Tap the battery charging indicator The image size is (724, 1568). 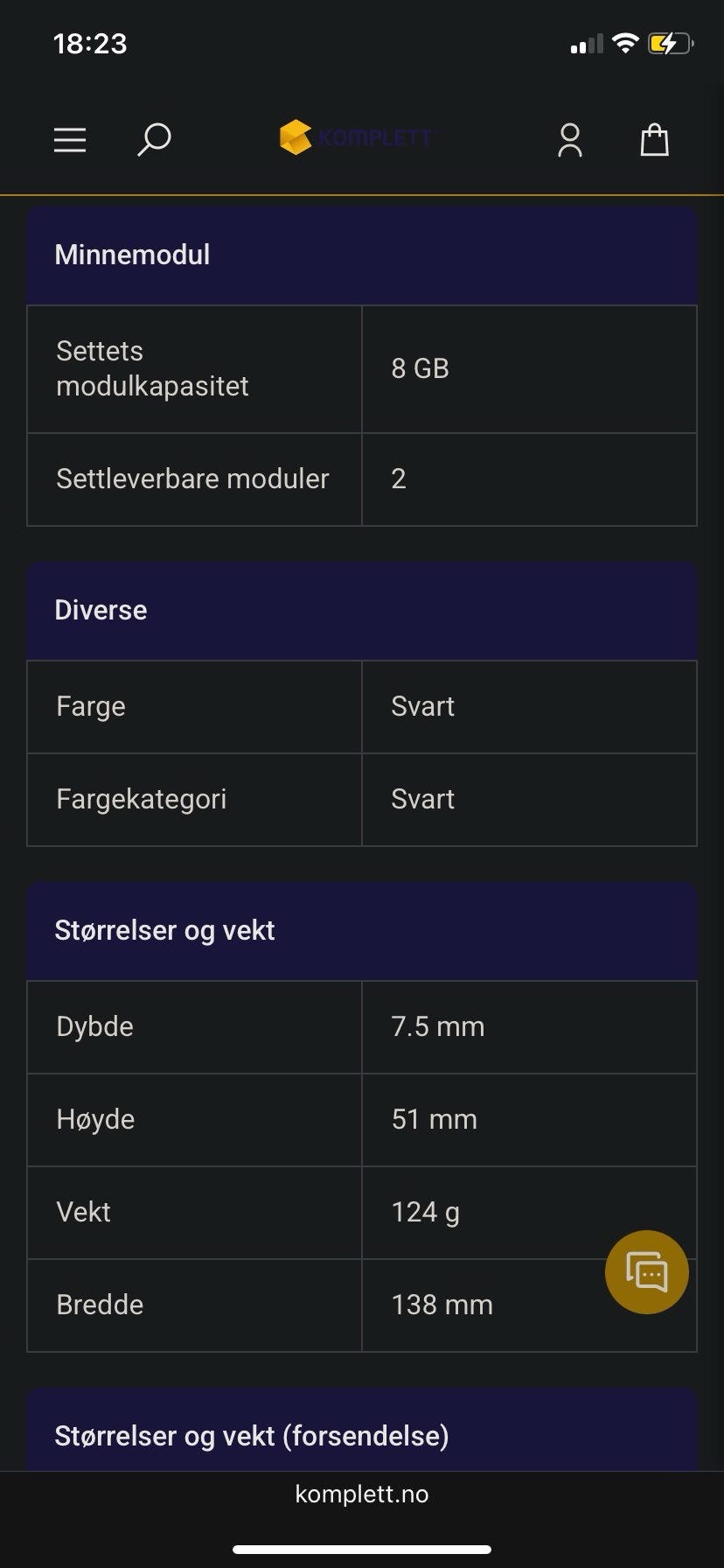[671, 43]
